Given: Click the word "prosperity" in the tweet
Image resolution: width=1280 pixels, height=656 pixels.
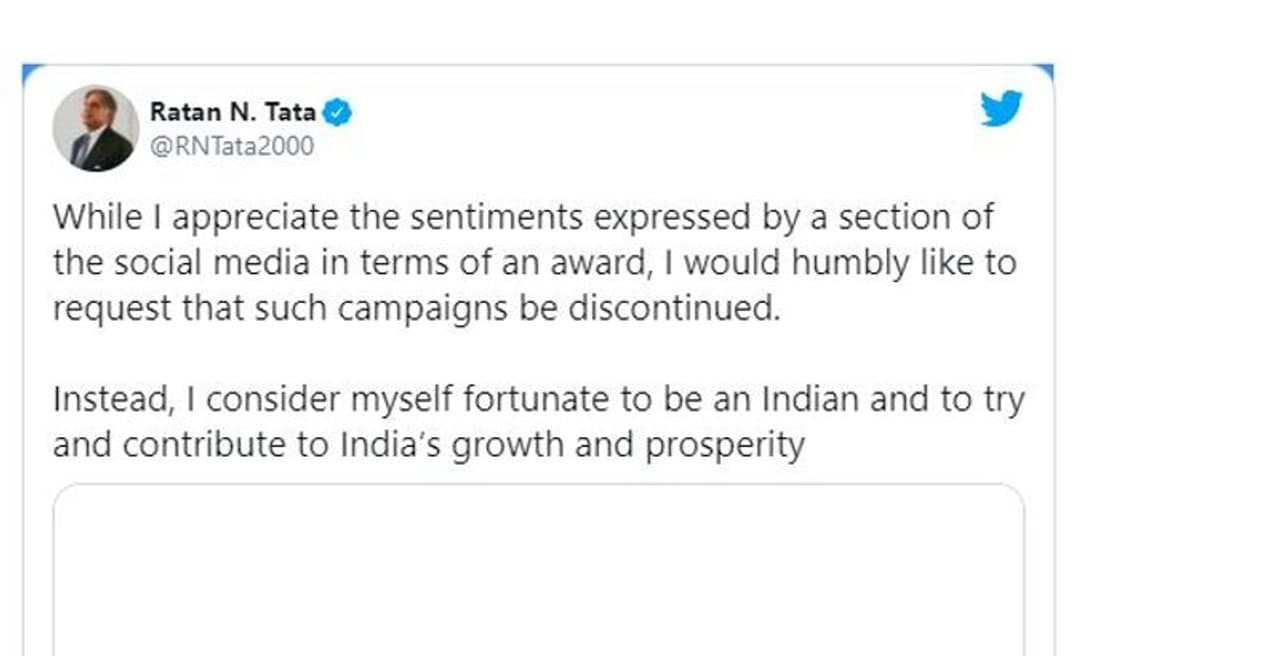Looking at the screenshot, I should point(724,444).
